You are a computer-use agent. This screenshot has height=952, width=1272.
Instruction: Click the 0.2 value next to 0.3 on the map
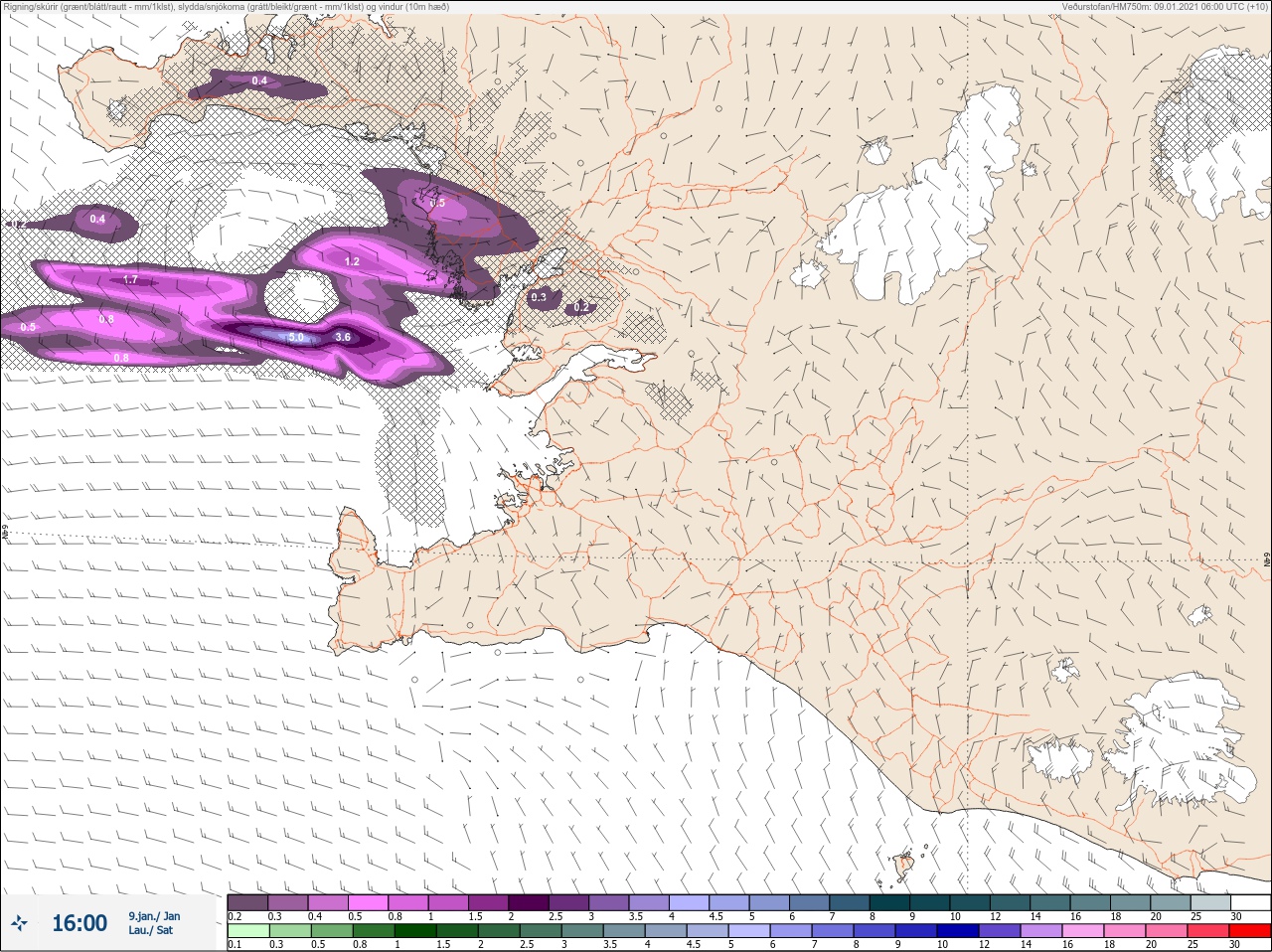pos(581,307)
